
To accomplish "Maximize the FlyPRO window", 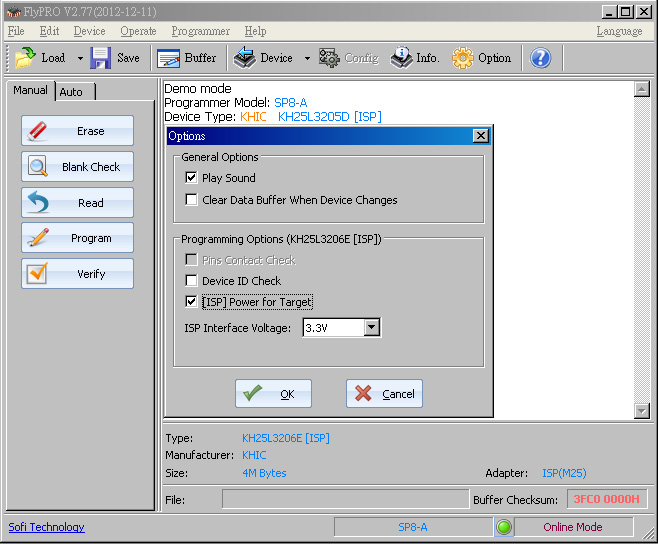I will 626,12.
